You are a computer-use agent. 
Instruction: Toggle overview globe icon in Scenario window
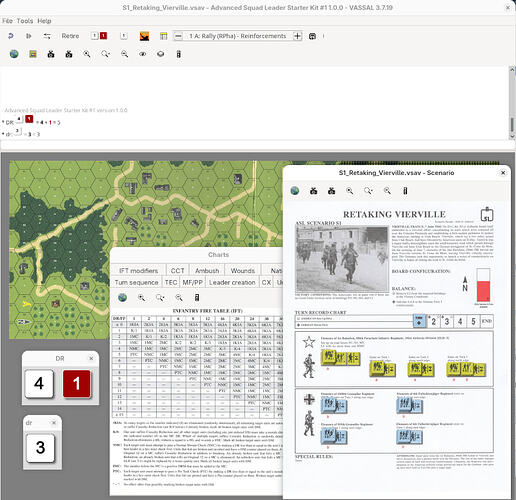(295, 191)
